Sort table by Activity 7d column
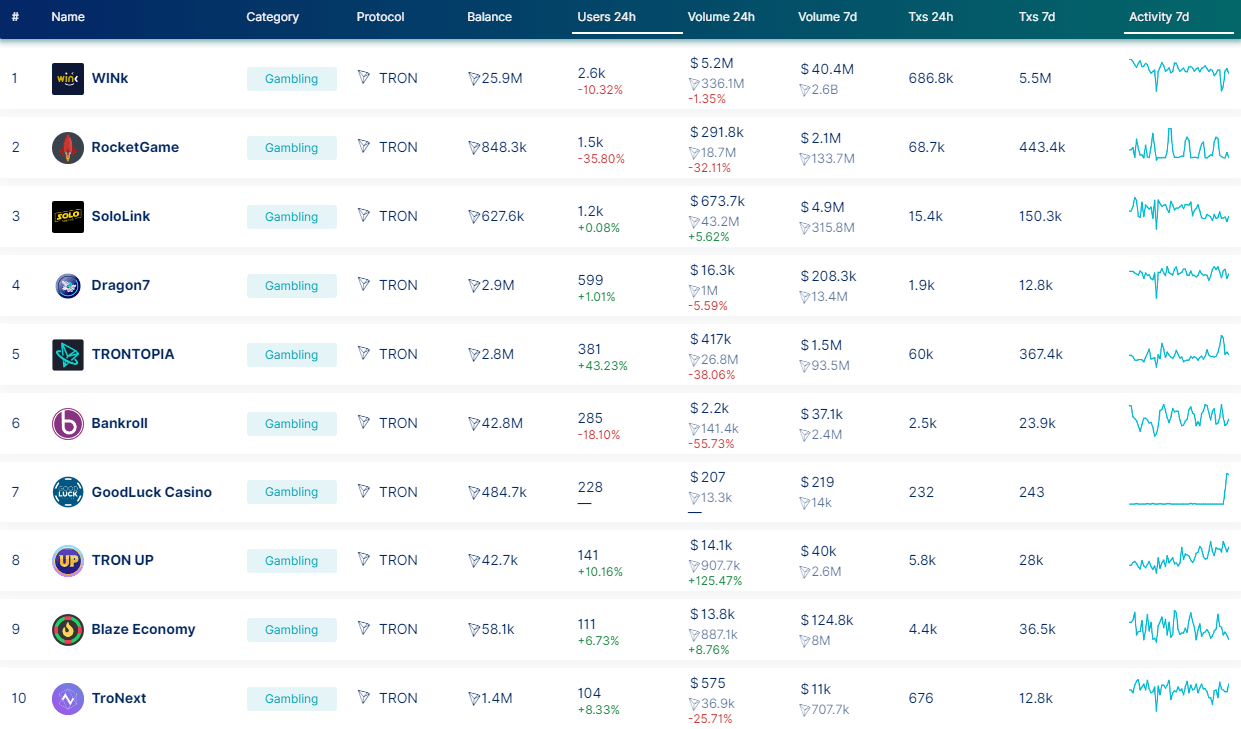This screenshot has width=1241, height=729. pos(1158,17)
